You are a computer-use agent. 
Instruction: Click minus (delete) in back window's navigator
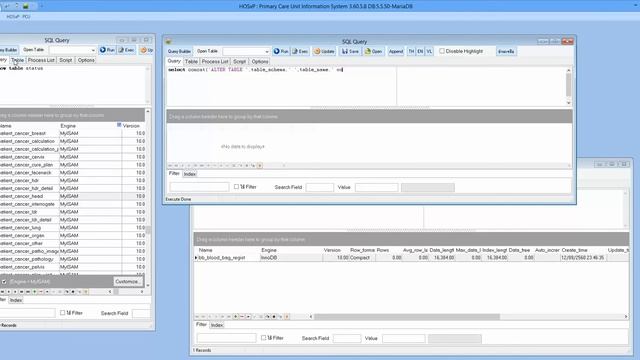click(x=242, y=317)
